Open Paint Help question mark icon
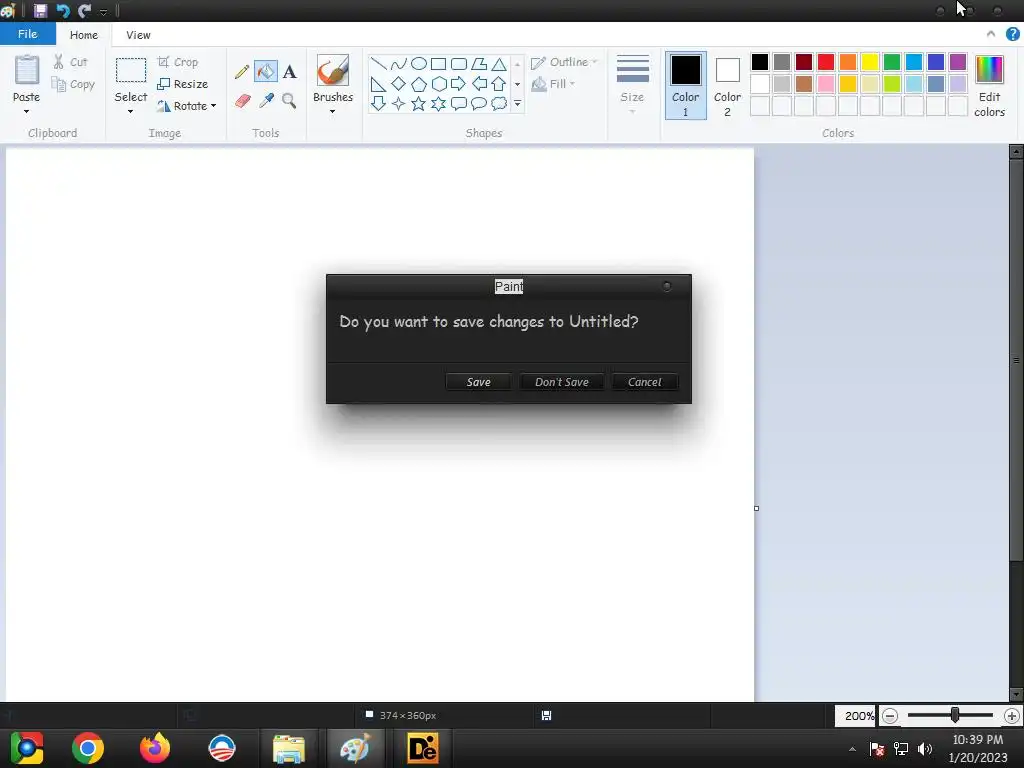Screen dimensions: 1024x768 (x=1012, y=34)
